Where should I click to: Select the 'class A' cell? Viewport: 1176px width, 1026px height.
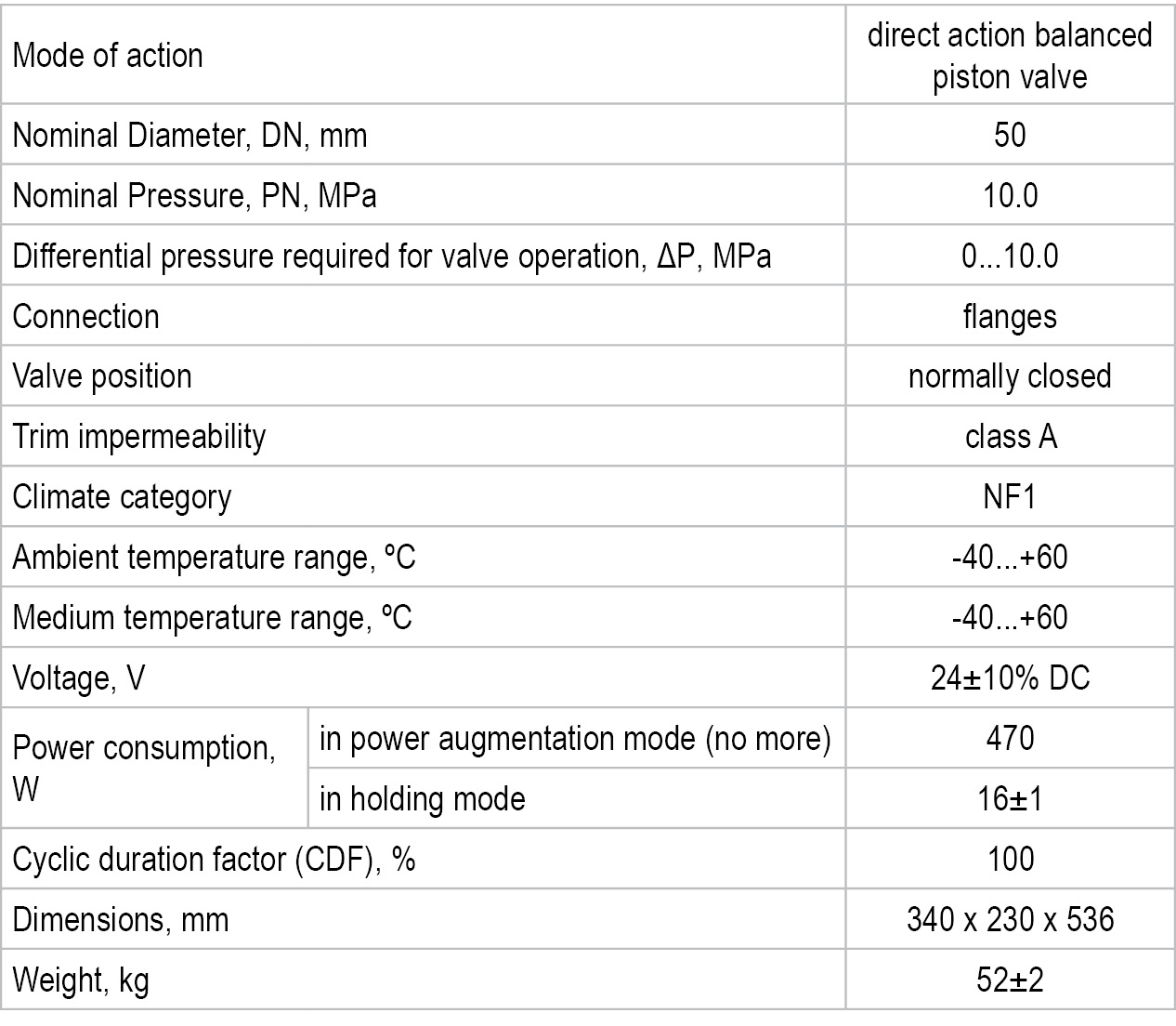[1010, 437]
